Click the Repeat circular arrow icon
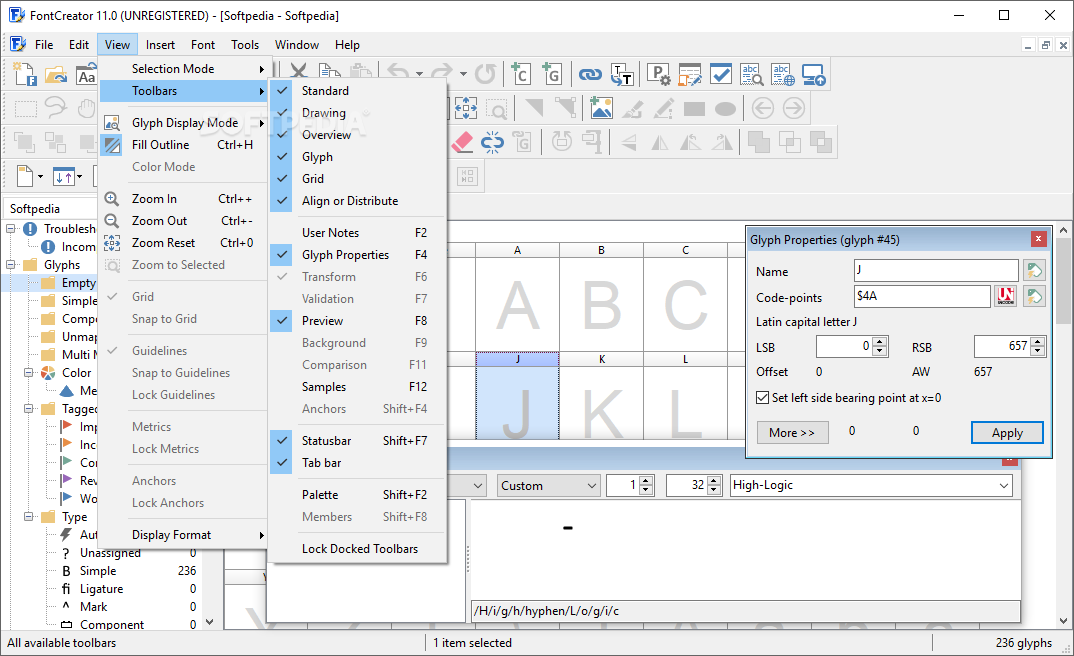The width and height of the screenshot is (1074, 656). (x=486, y=73)
